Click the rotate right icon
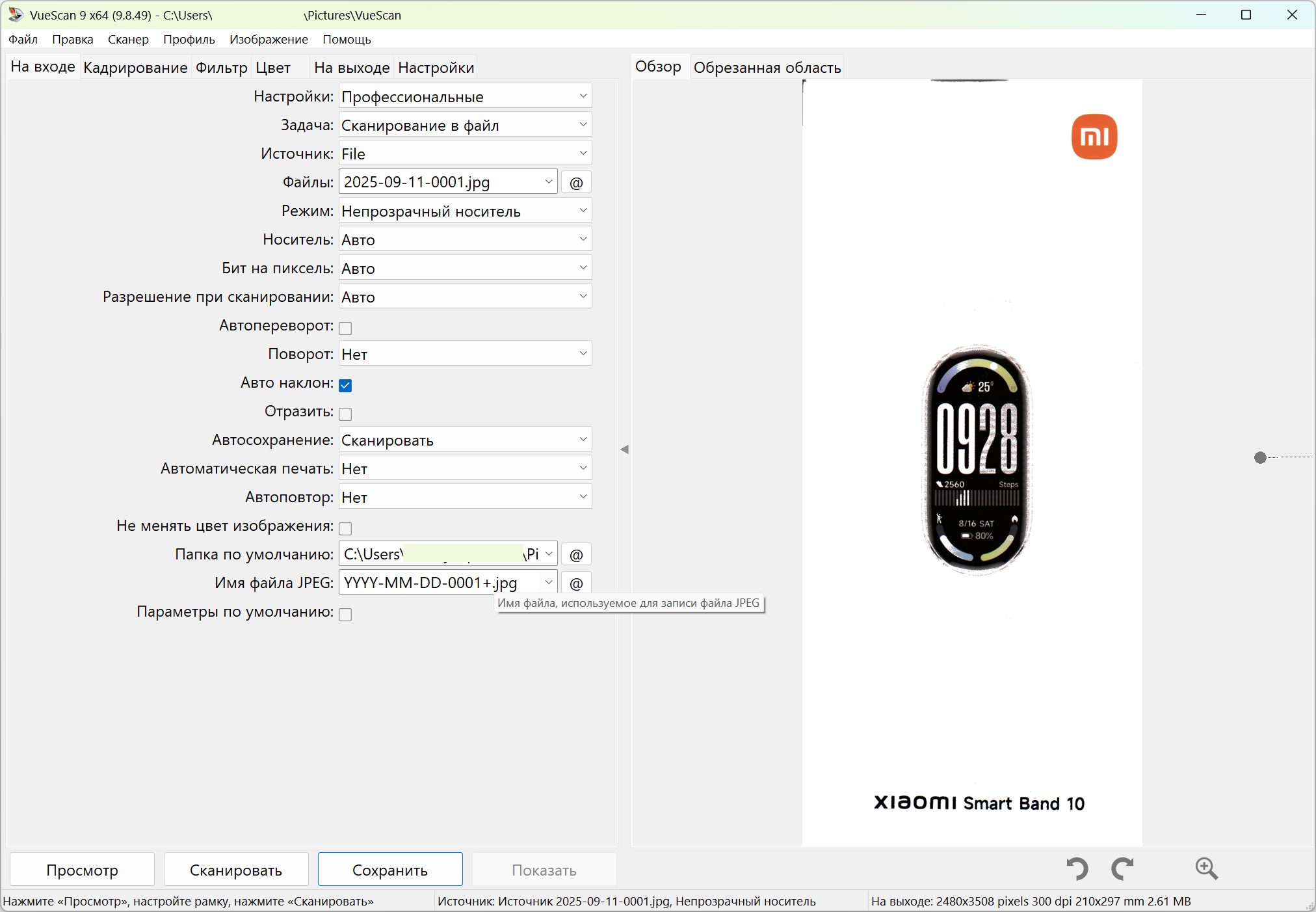The height and width of the screenshot is (912, 1316). coord(1122,868)
